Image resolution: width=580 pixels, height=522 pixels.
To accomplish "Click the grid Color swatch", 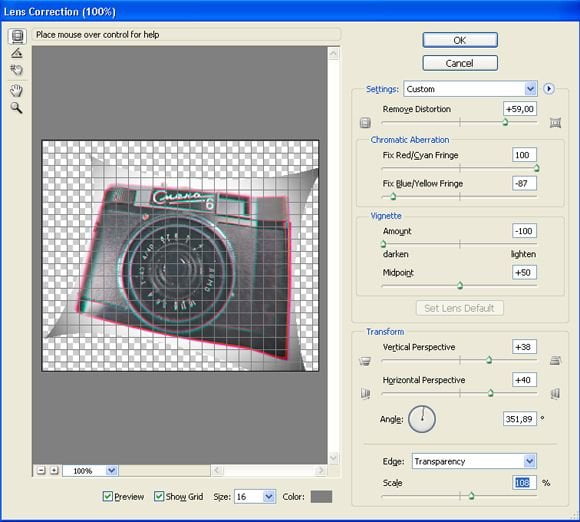I will [x=321, y=496].
